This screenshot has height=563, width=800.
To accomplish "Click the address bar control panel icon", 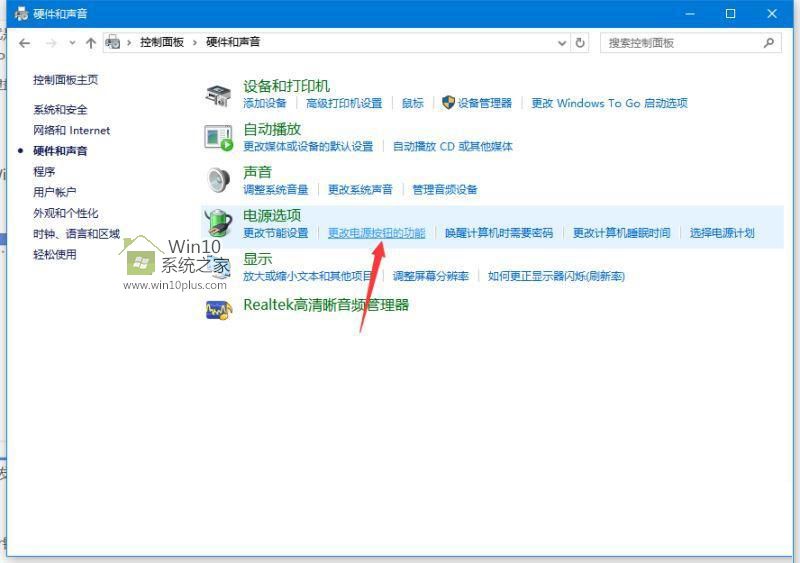I will [x=113, y=42].
